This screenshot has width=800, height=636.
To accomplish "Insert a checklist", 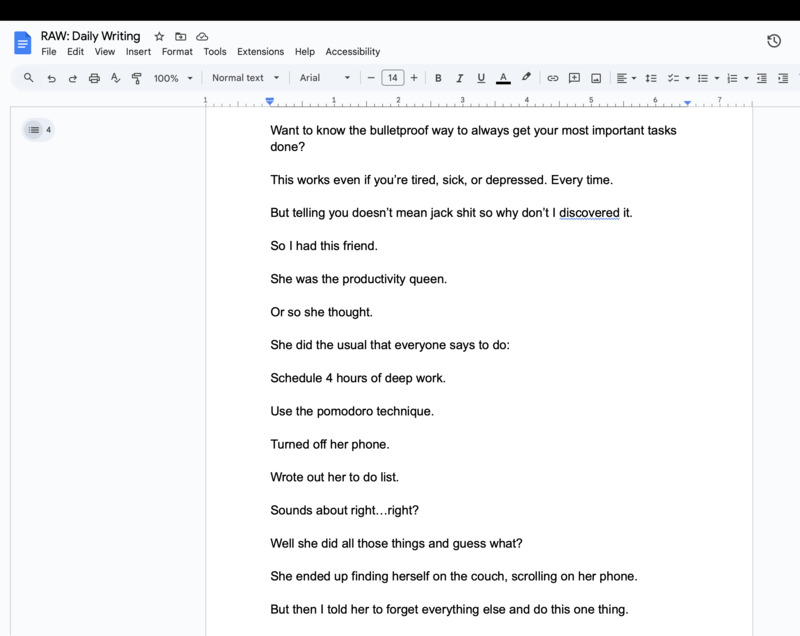I will 673,78.
